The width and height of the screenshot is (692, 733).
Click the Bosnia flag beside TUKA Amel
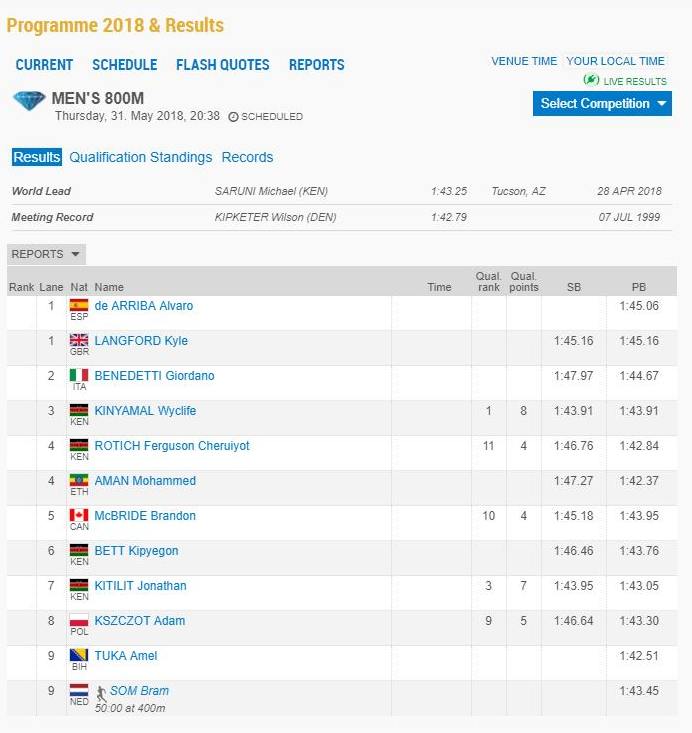click(78, 655)
